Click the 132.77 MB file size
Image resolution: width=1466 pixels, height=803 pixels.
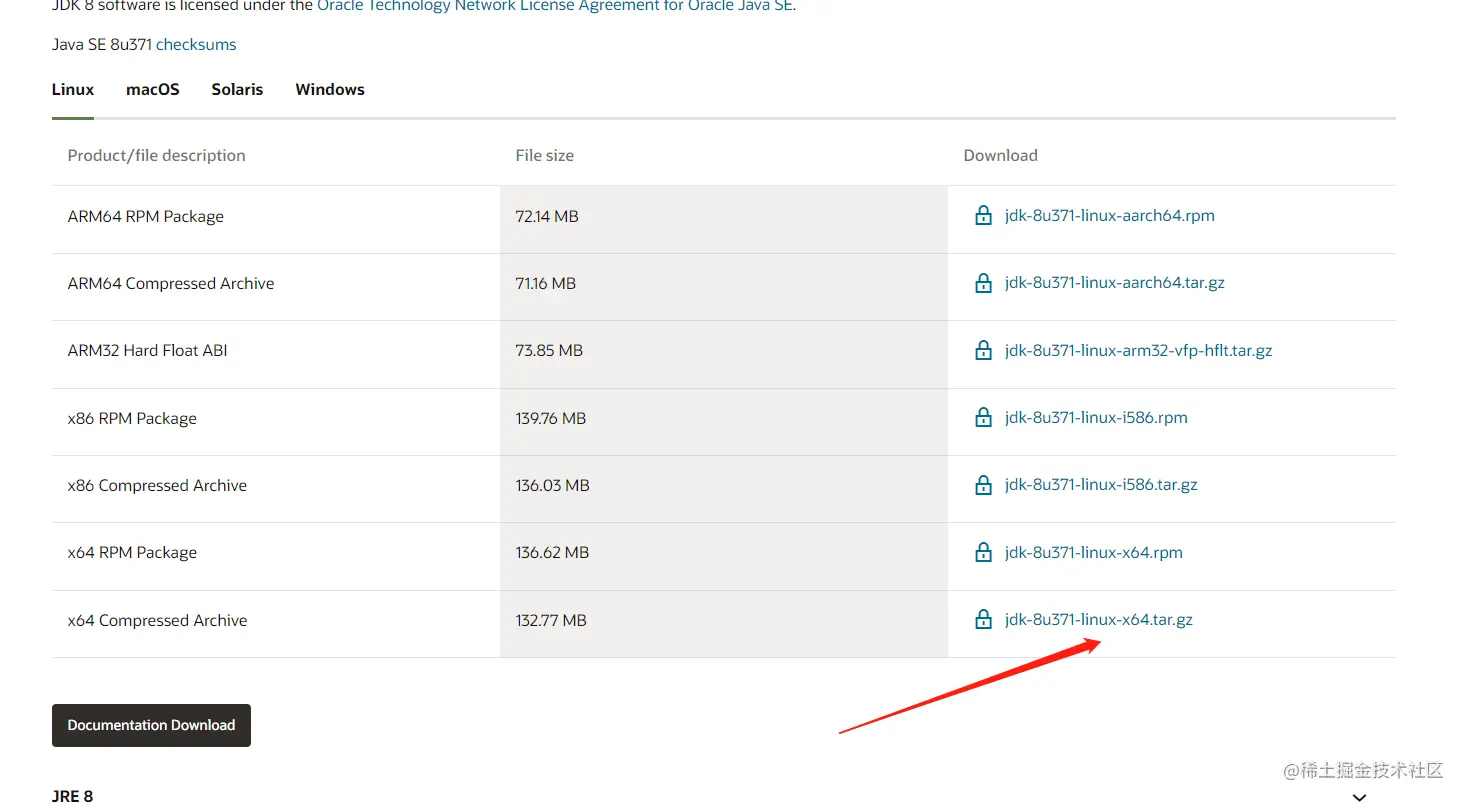(551, 620)
